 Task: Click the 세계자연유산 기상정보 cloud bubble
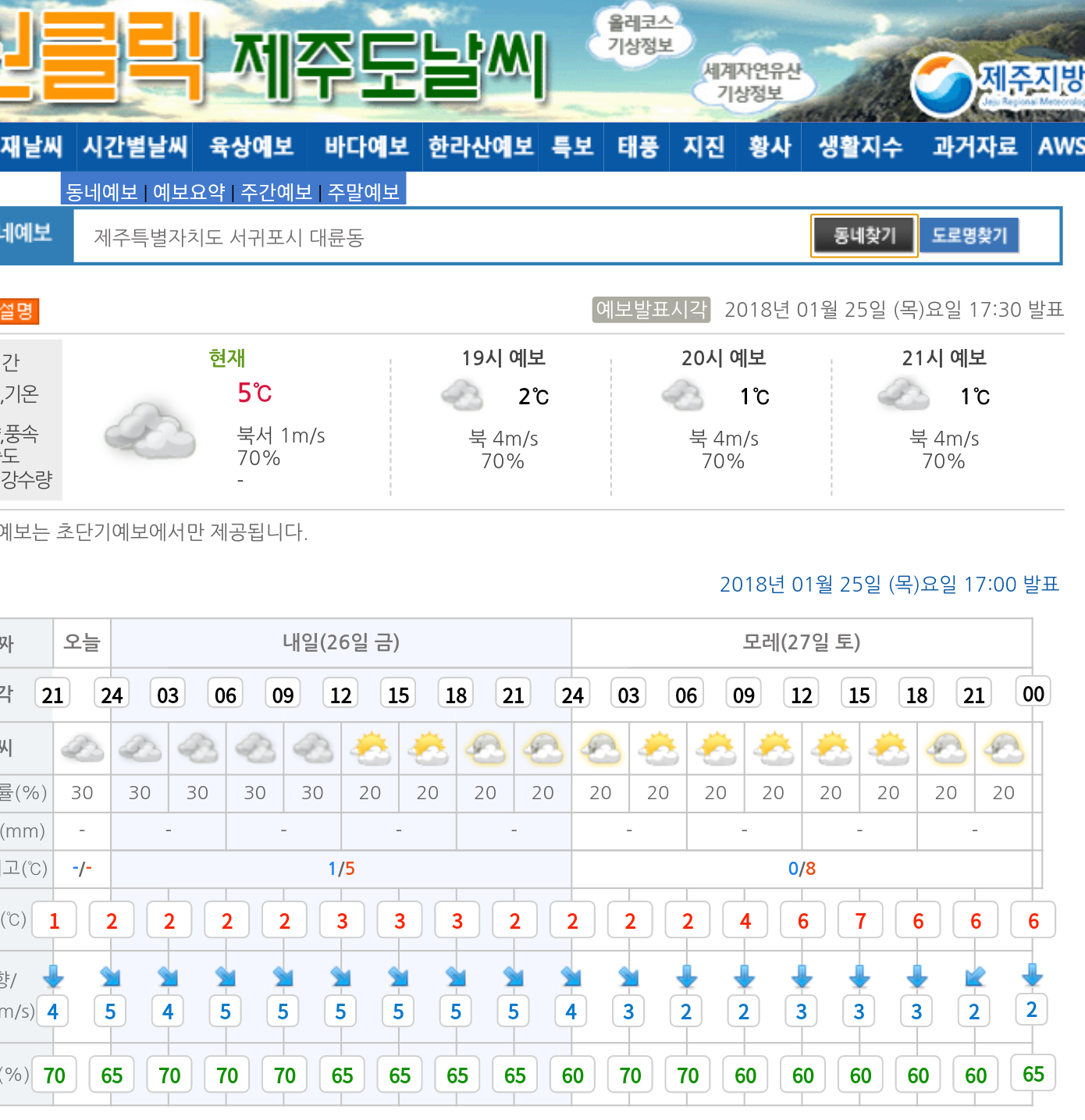[x=751, y=82]
